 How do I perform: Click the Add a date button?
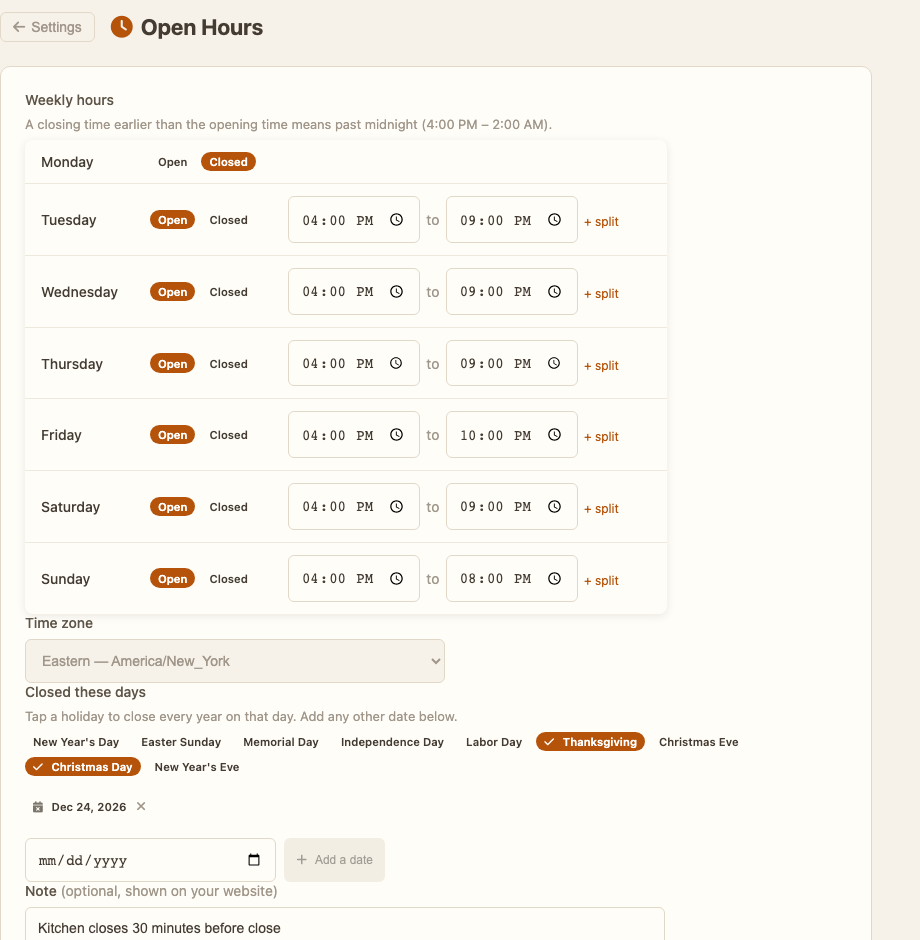[x=334, y=860]
